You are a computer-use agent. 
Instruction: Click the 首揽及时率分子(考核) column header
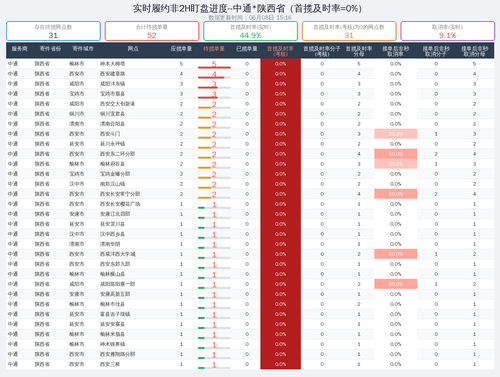pyautogui.click(x=322, y=51)
